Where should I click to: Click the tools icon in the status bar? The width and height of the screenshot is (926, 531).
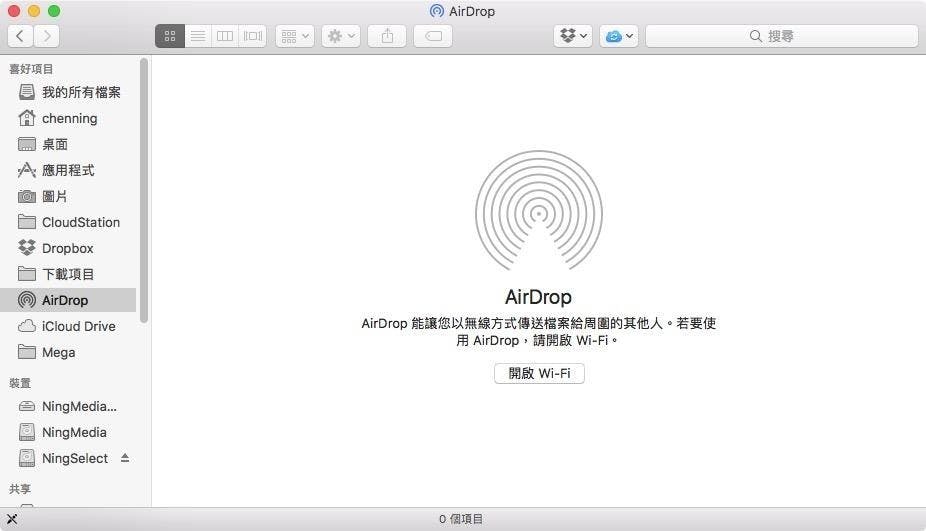12,519
